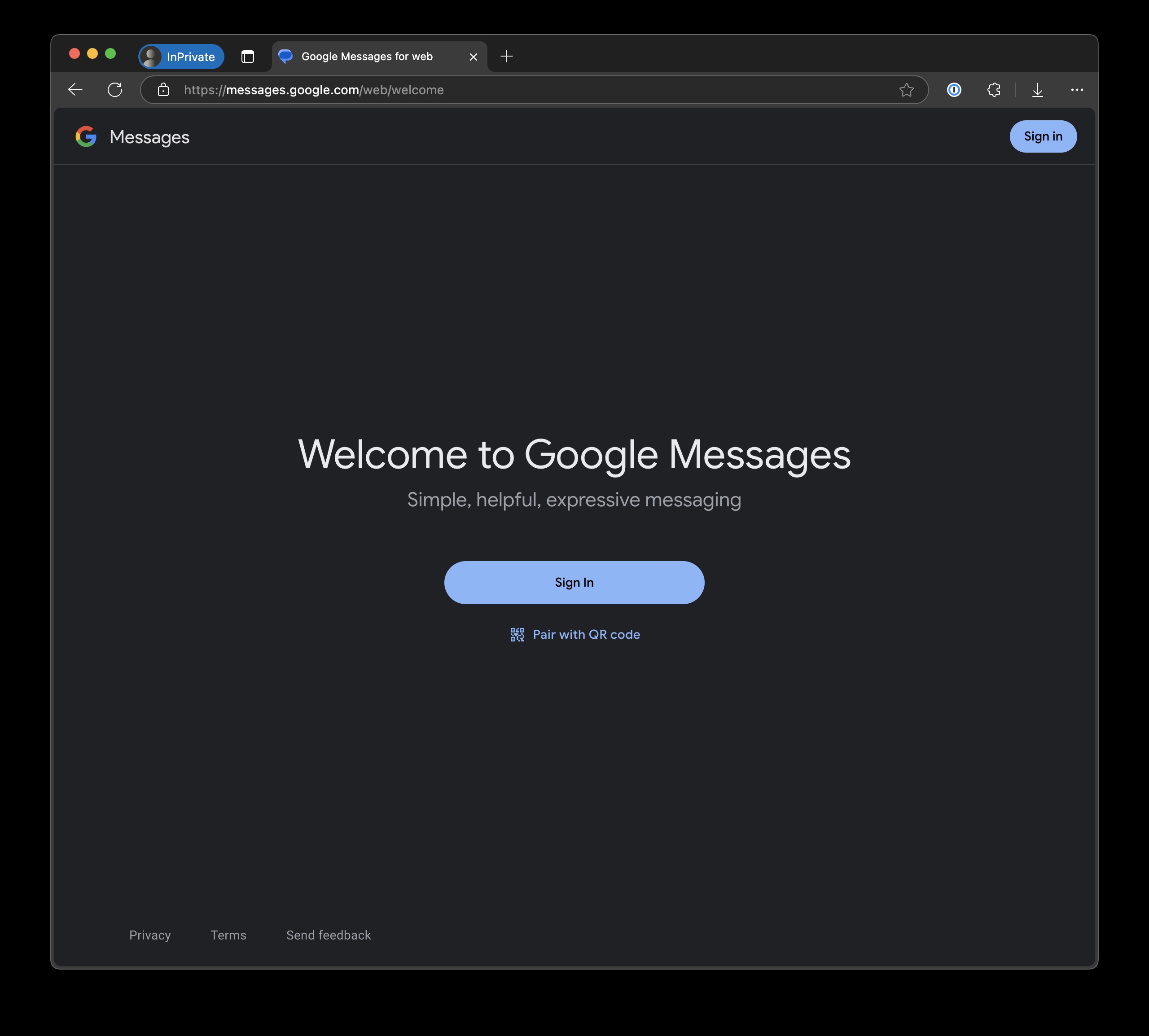Click the InPrivate profile badge
Viewport: 1149px width, 1036px height.
coord(181,57)
